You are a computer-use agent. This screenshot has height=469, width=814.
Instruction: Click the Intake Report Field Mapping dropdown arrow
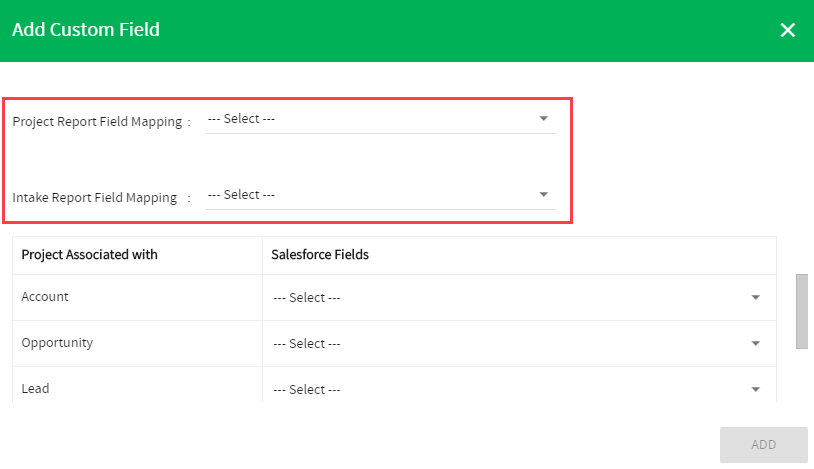(x=544, y=195)
